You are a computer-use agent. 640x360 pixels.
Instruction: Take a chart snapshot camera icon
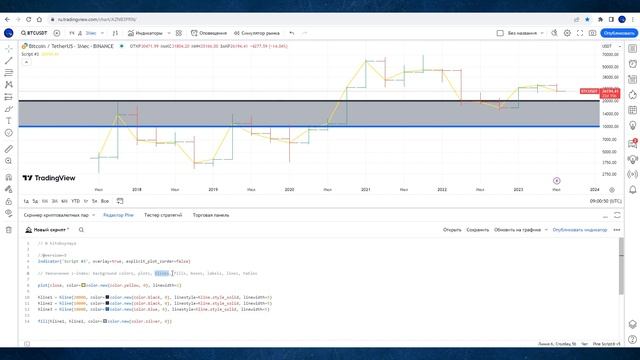[x=592, y=33]
